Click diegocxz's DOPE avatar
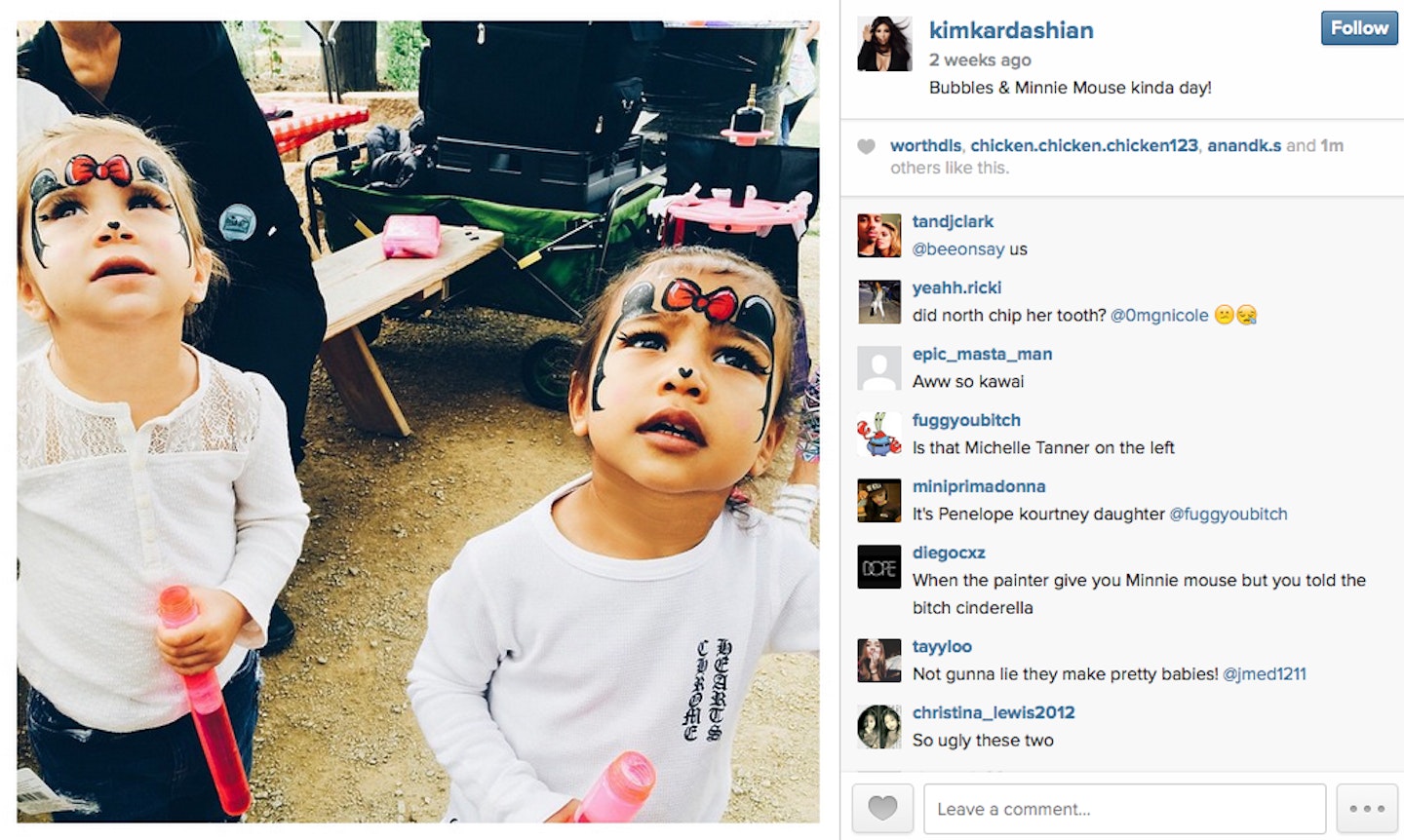Viewport: 1404px width, 840px height. 878,567
